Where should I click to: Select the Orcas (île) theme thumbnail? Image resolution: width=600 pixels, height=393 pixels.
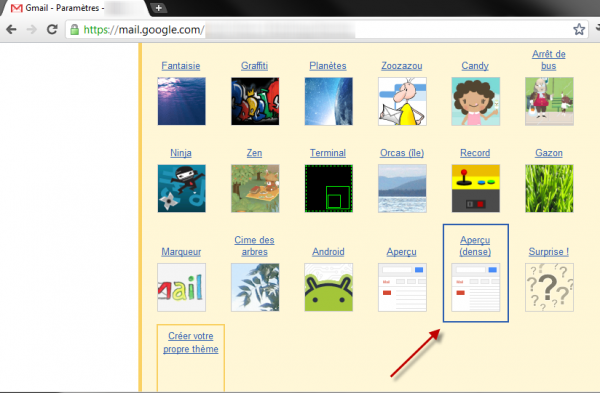402,188
